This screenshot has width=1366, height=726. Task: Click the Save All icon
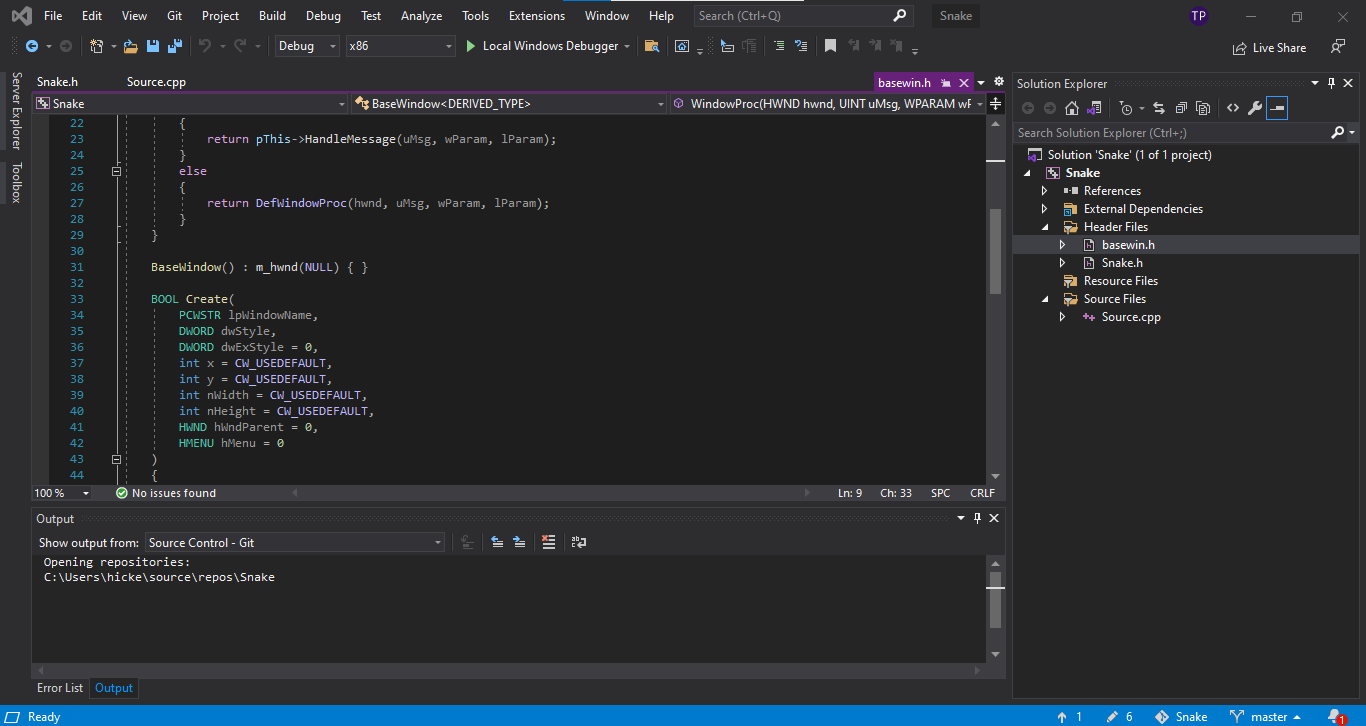click(x=175, y=46)
